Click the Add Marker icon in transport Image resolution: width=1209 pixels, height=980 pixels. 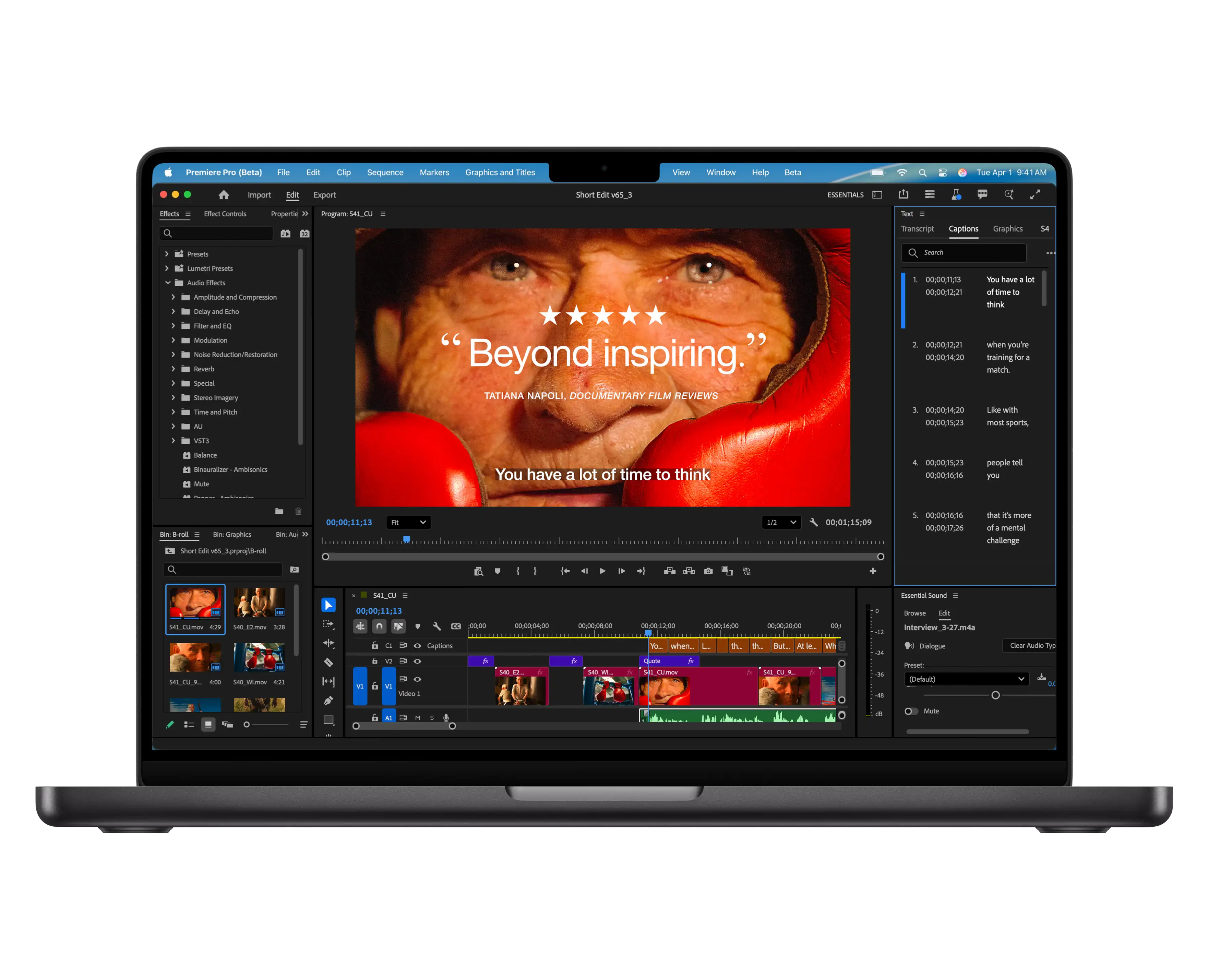(497, 571)
